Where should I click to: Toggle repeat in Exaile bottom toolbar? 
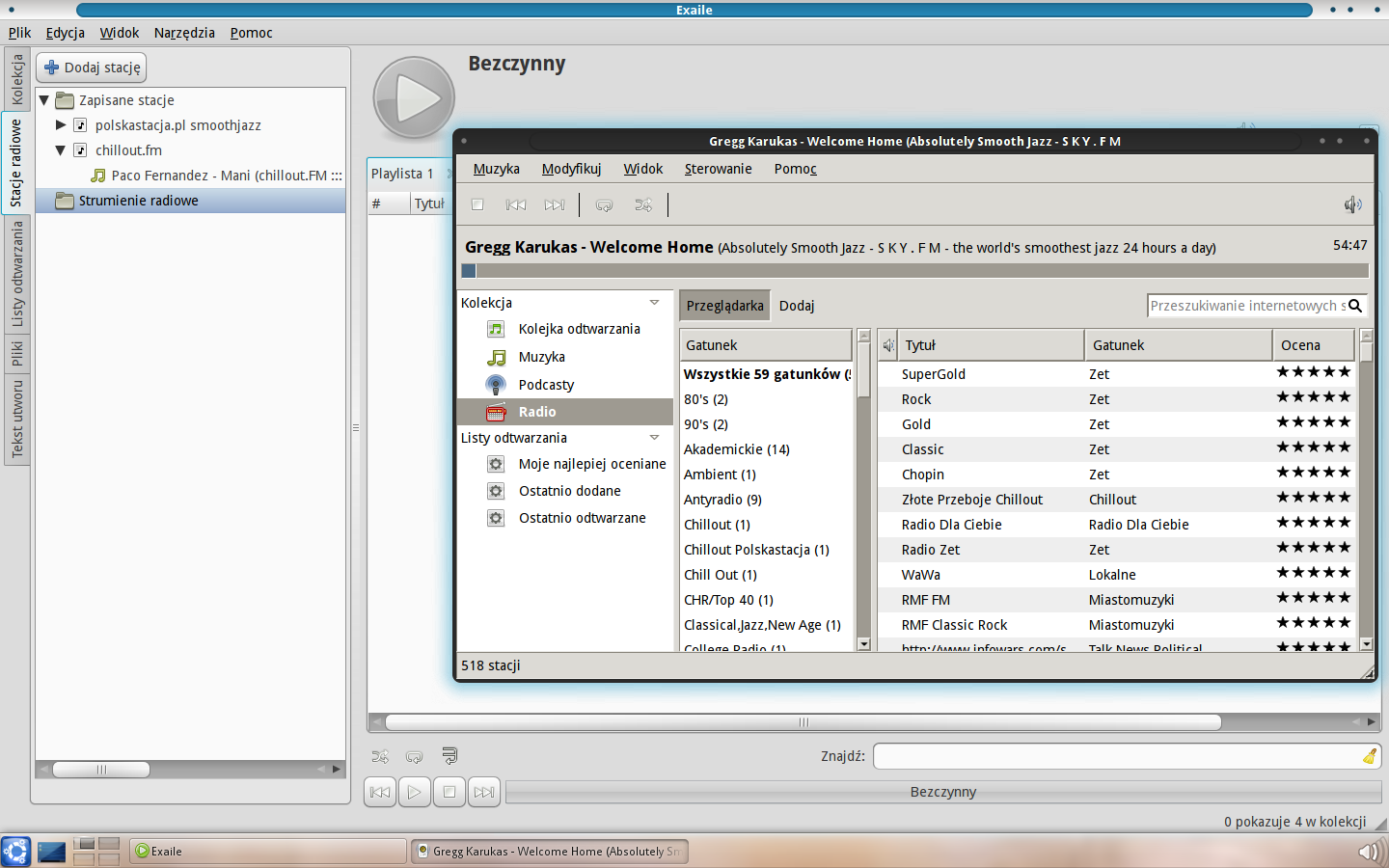click(x=415, y=756)
